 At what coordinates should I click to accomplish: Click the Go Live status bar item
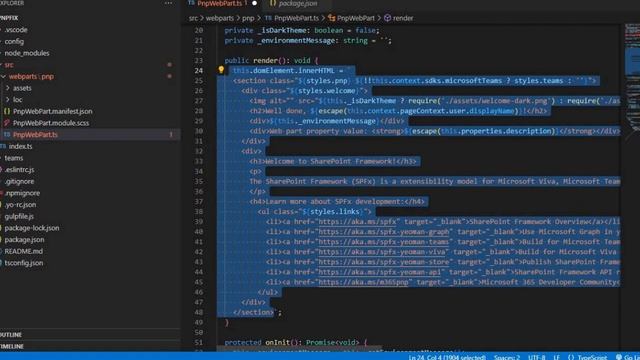[628, 357]
